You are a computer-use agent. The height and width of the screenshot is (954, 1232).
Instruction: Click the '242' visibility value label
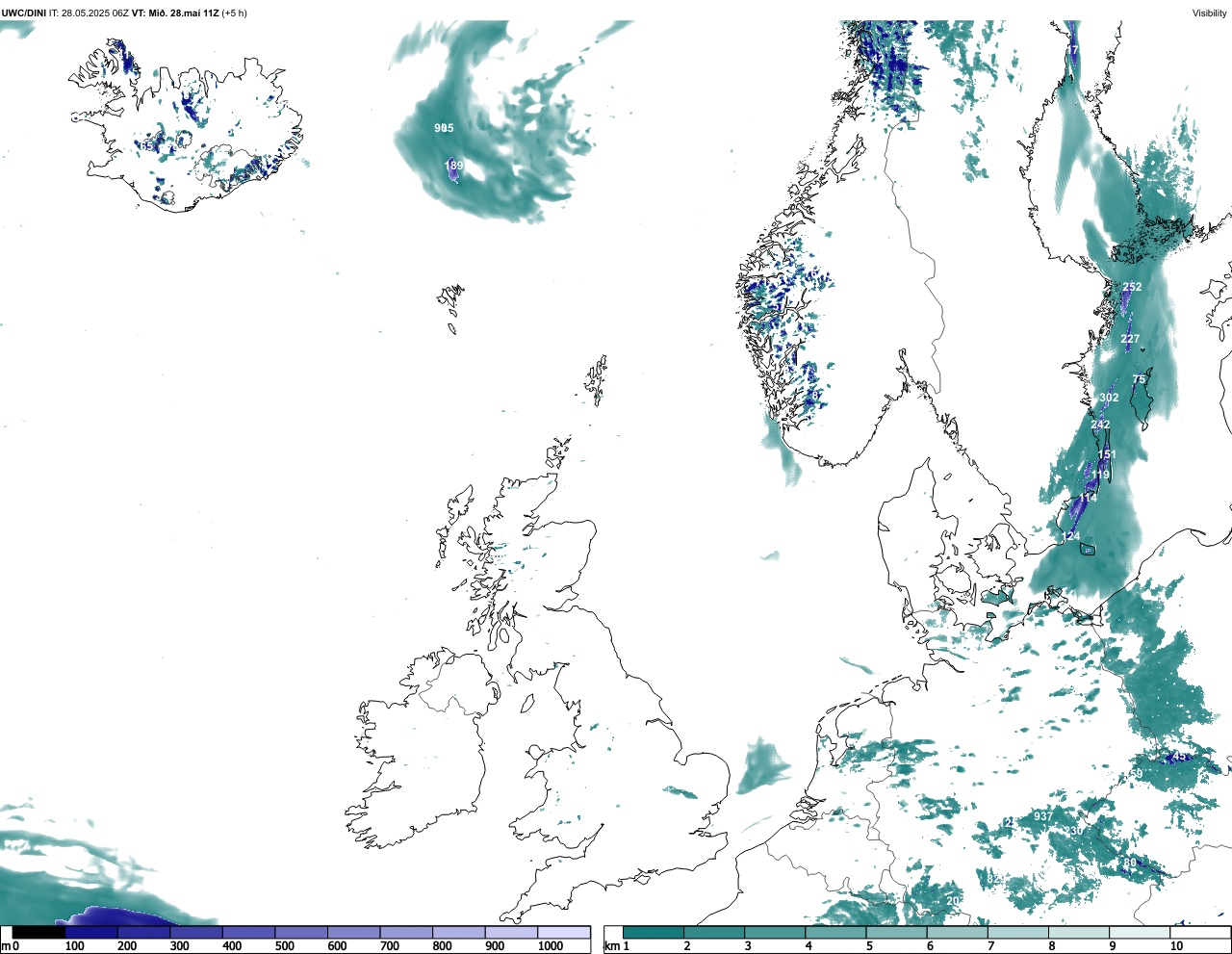point(1100,425)
